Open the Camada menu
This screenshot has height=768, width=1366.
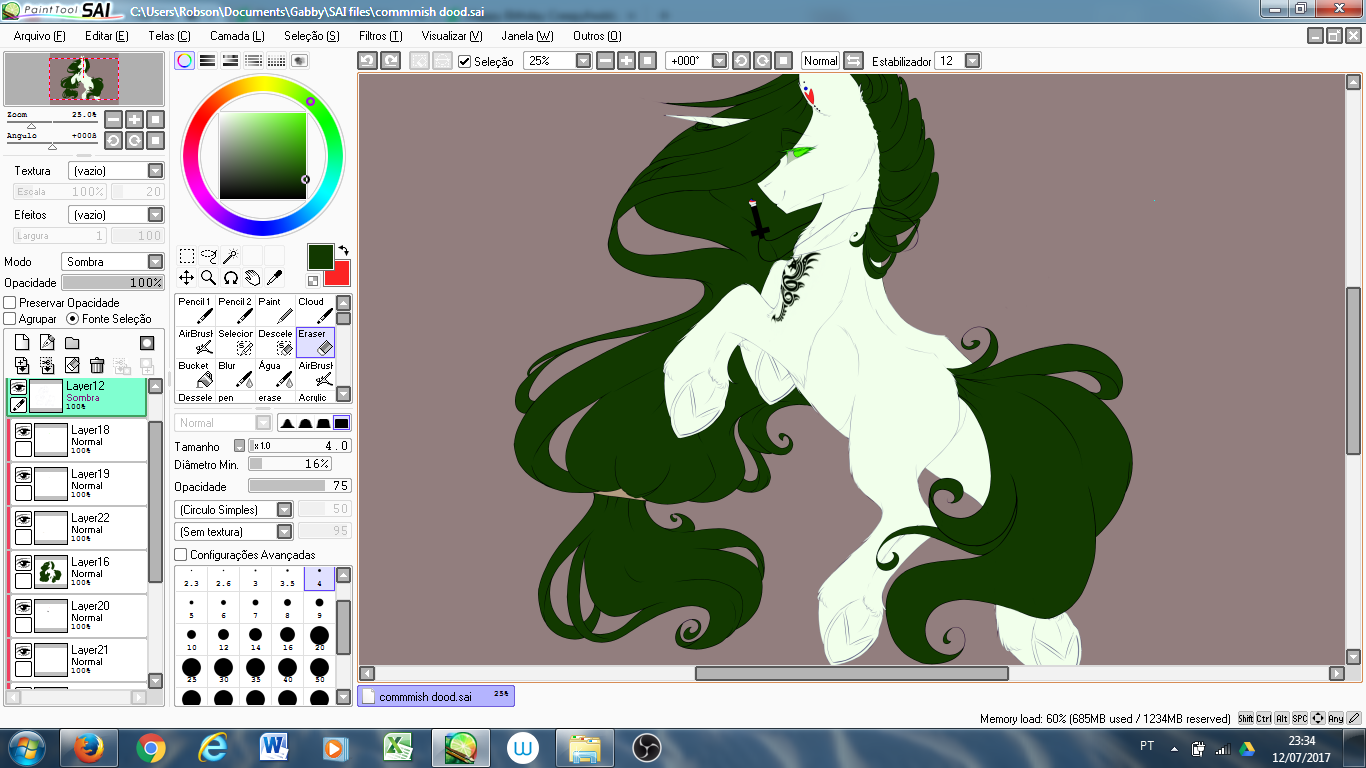click(237, 36)
